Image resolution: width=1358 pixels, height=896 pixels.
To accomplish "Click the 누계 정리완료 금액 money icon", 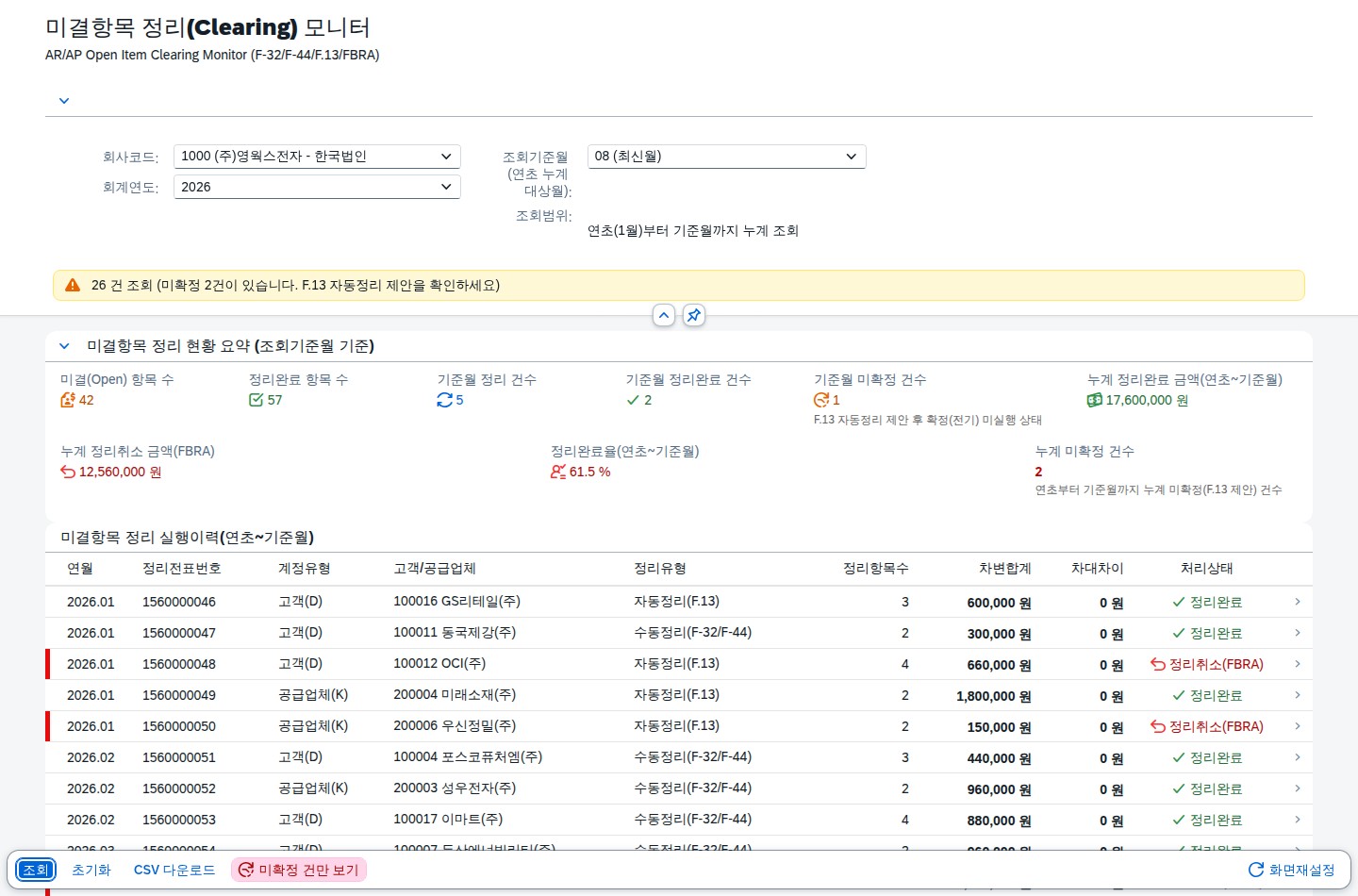I will coord(1095,400).
